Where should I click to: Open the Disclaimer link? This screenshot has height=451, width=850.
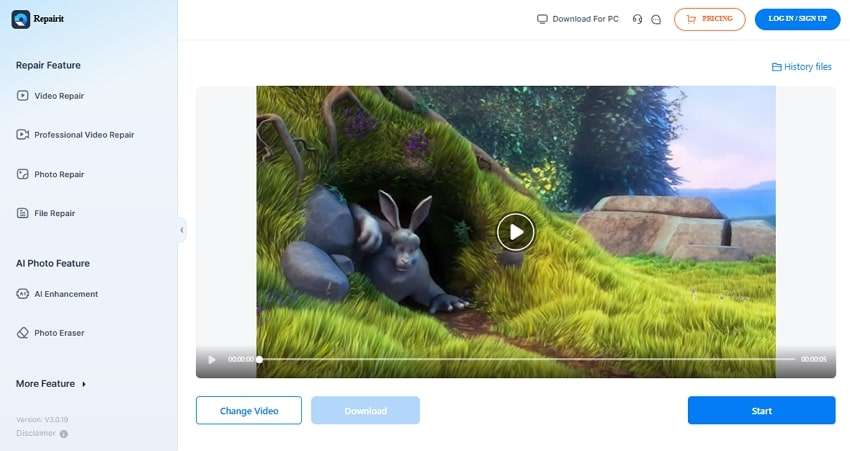tap(36, 433)
